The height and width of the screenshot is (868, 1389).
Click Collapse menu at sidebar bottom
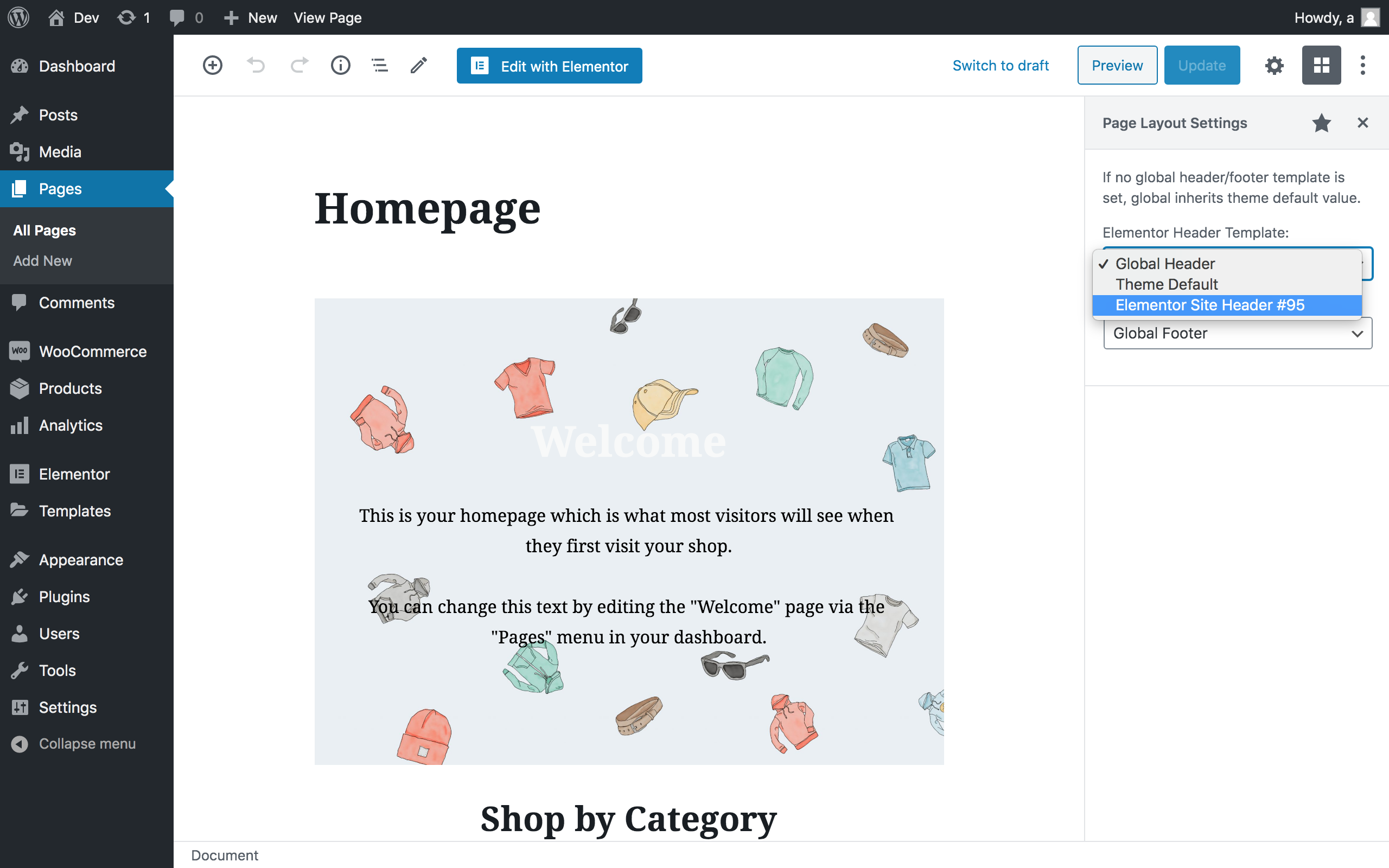tap(87, 743)
